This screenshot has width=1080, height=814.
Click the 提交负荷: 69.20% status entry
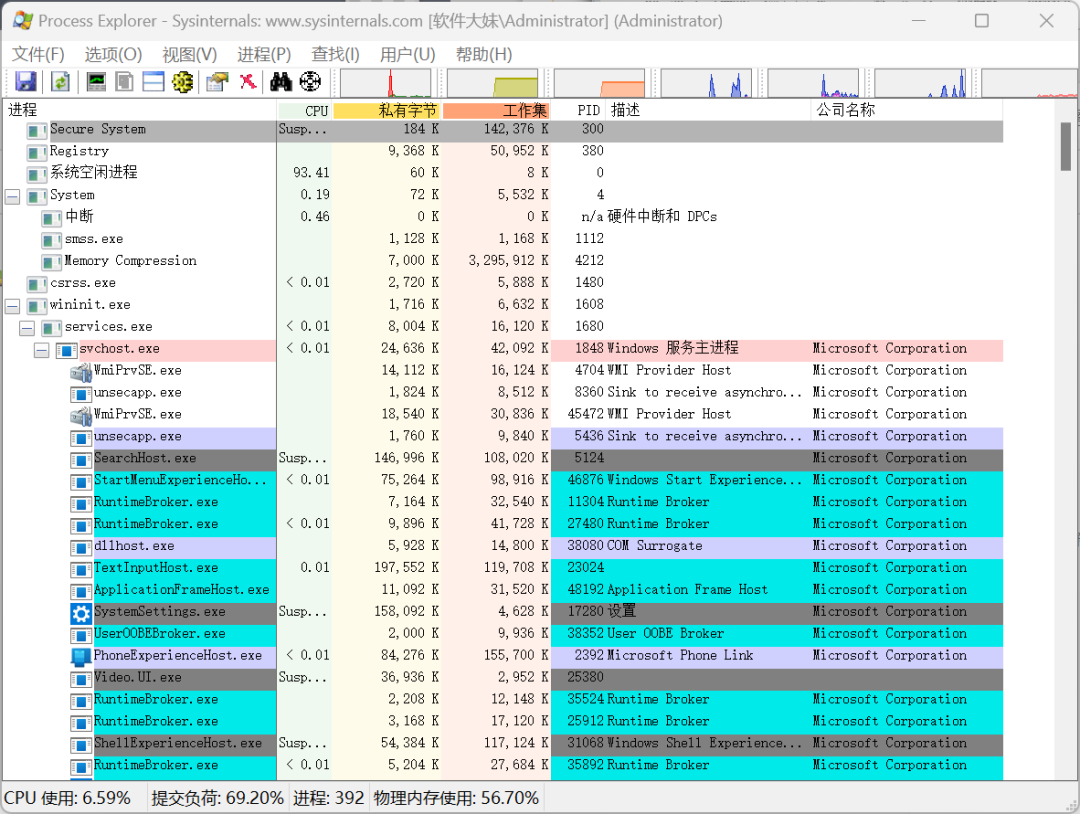tap(217, 798)
